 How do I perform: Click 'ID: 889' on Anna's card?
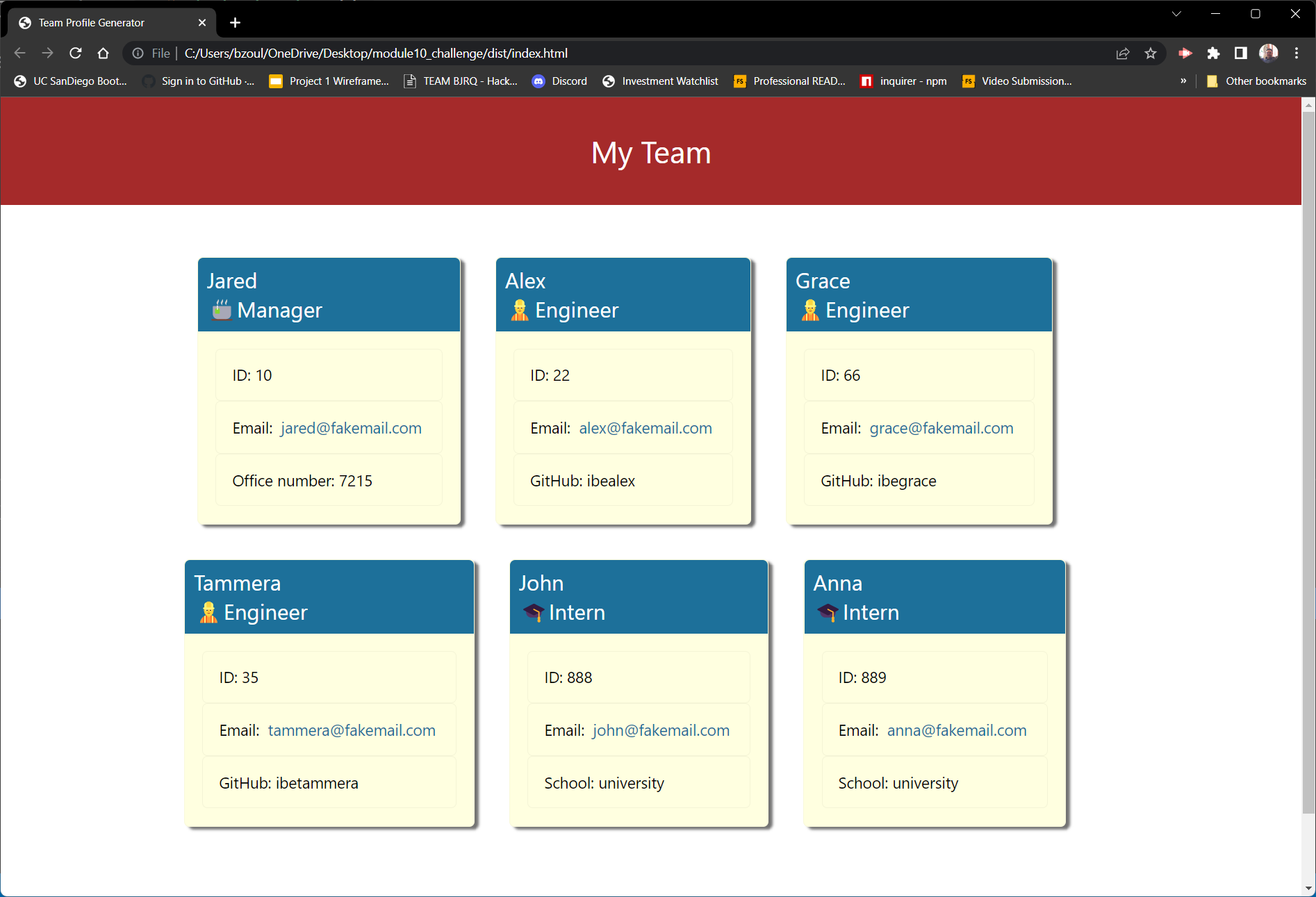(862, 677)
